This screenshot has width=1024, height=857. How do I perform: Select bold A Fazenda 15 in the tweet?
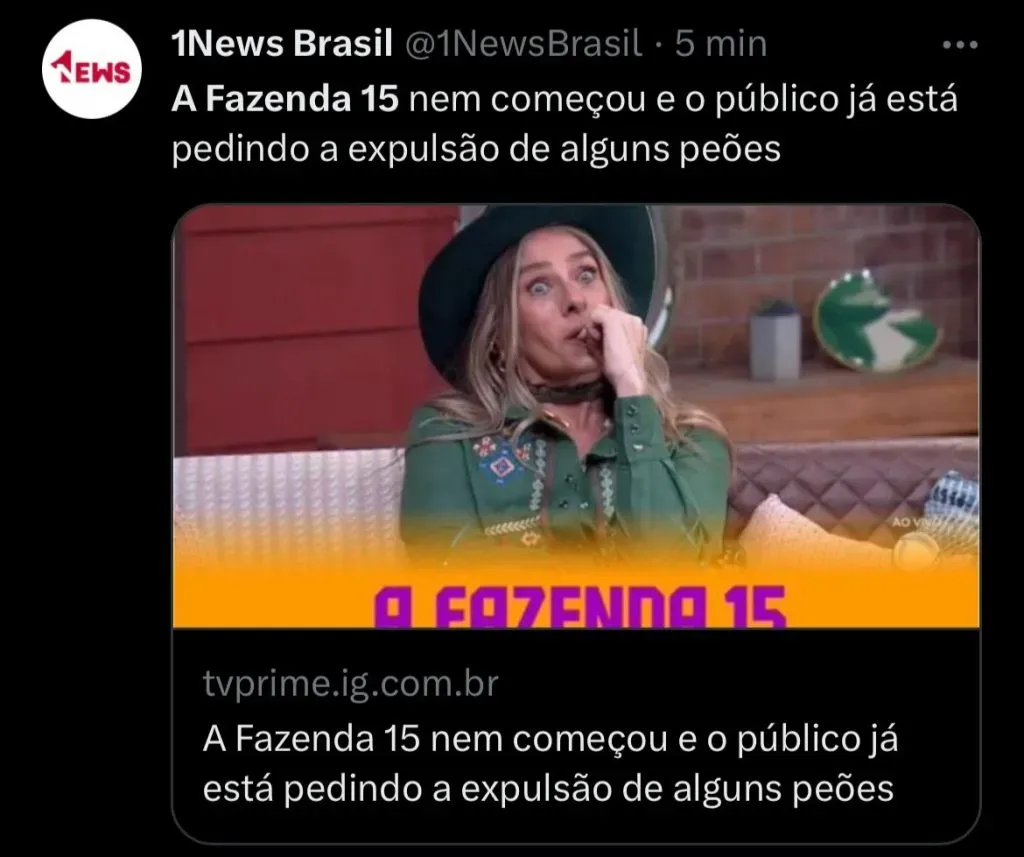[285, 99]
